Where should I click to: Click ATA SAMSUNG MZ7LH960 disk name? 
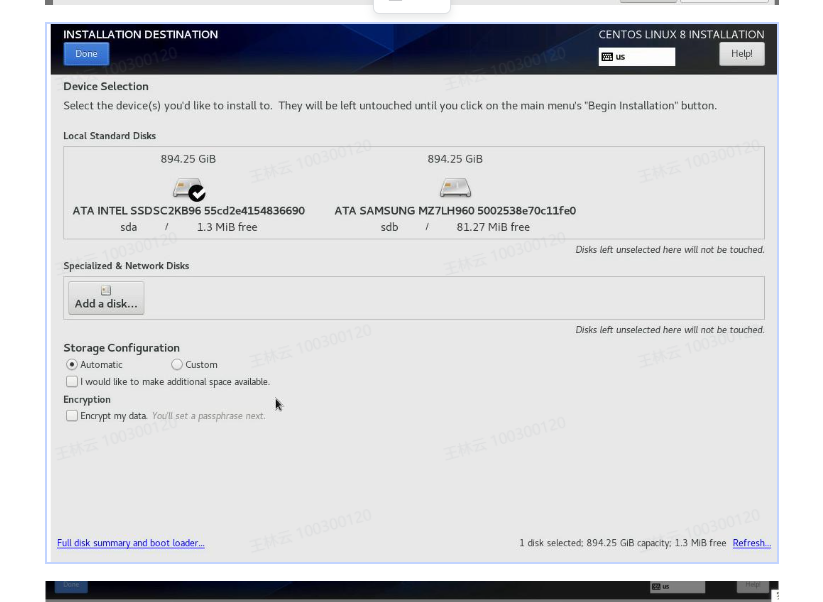pyautogui.click(x=455, y=210)
